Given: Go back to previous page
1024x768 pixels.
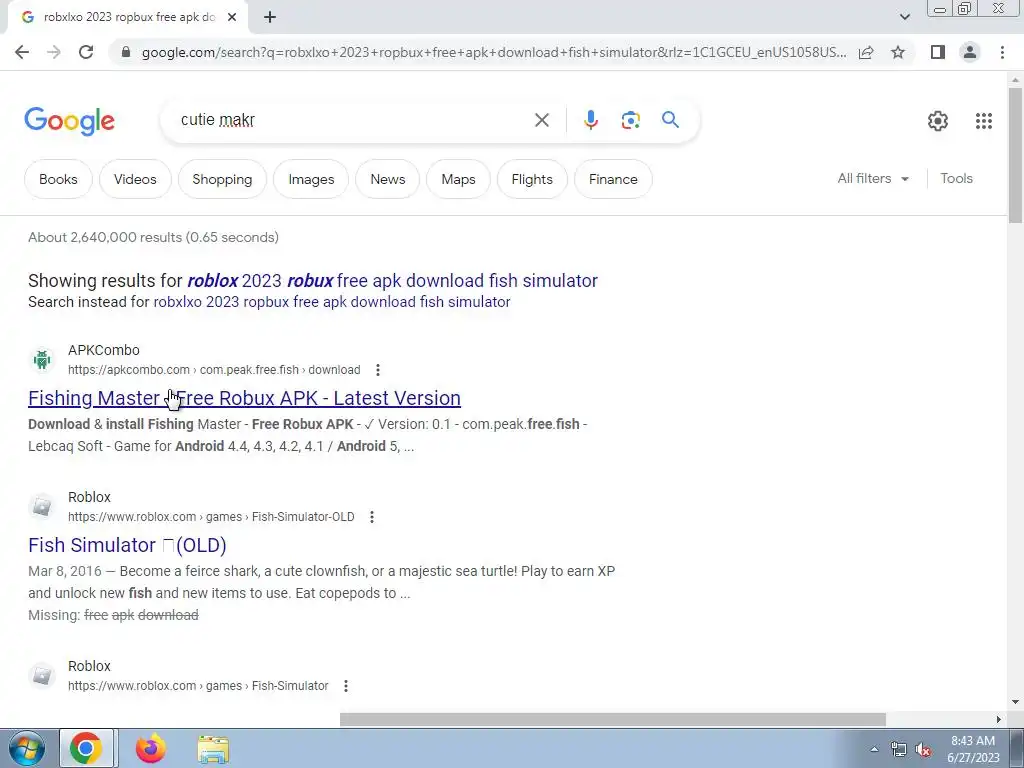Looking at the screenshot, I should coord(22,52).
